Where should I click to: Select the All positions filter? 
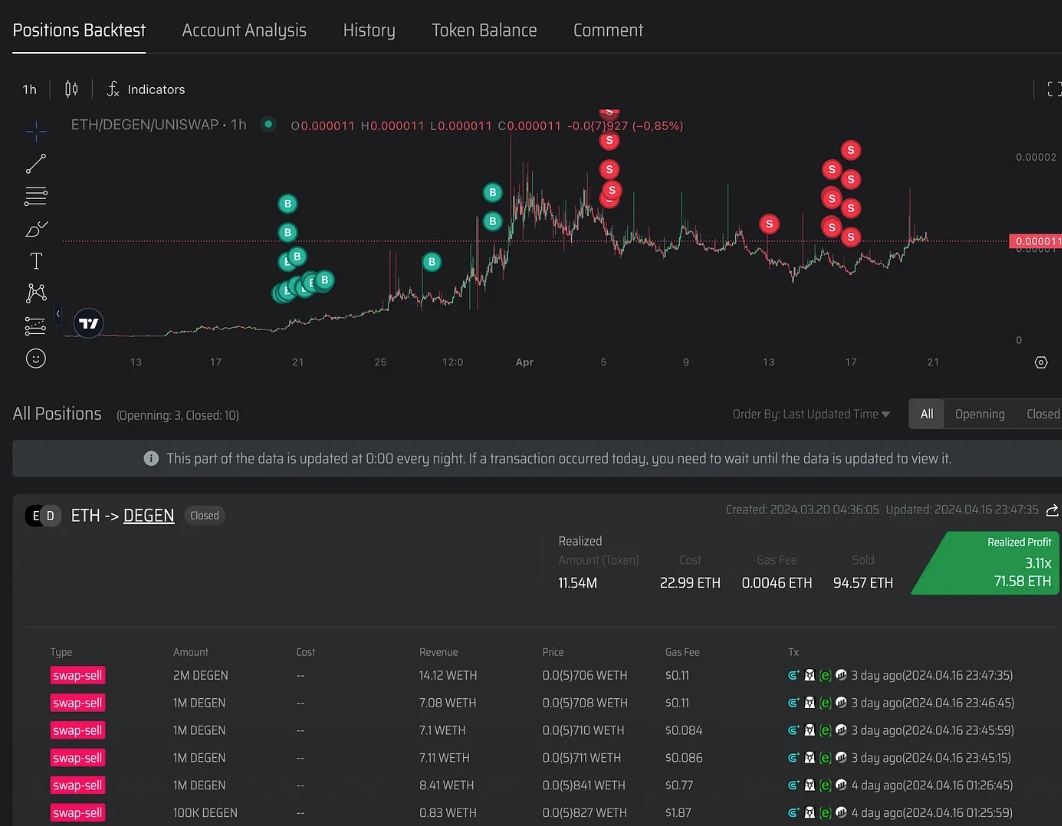point(926,414)
